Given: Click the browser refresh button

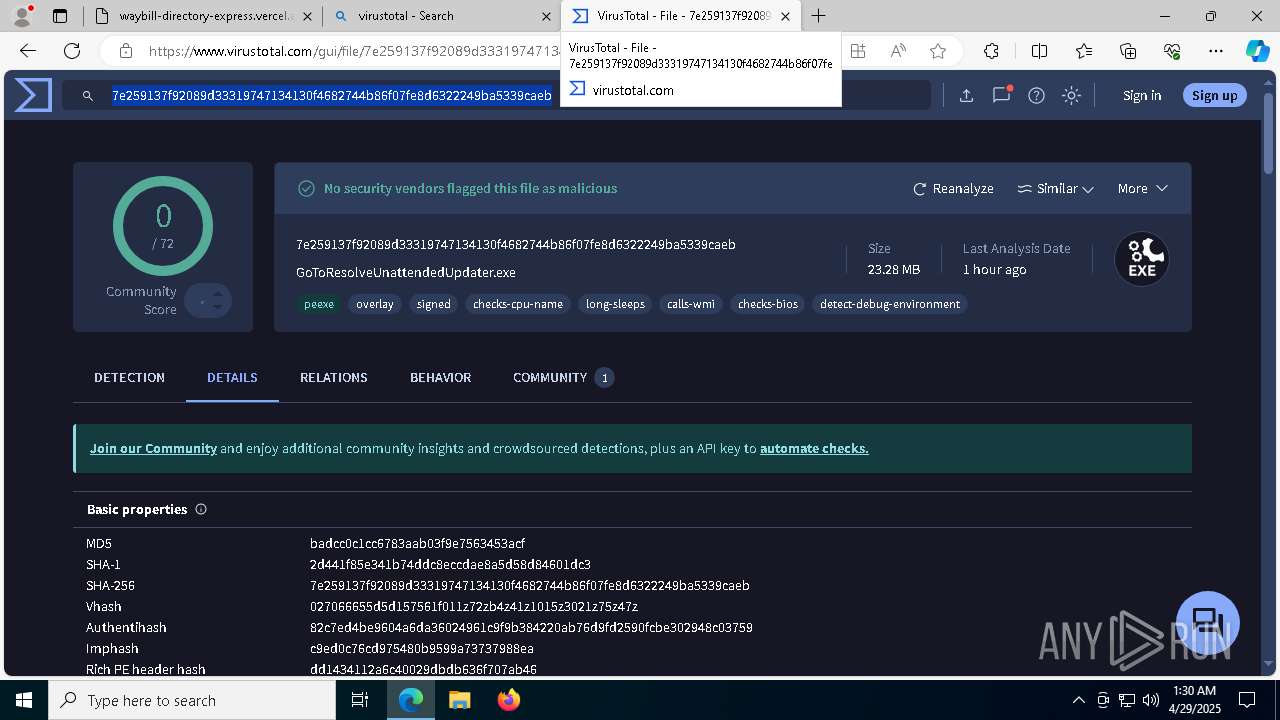Looking at the screenshot, I should coord(72,51).
